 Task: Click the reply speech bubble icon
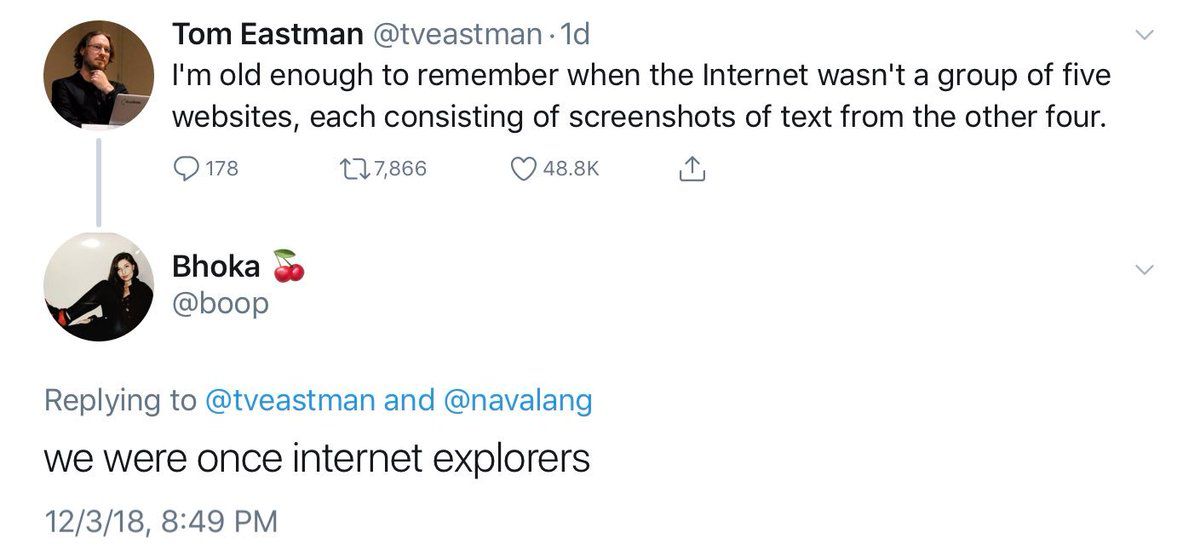point(188,169)
